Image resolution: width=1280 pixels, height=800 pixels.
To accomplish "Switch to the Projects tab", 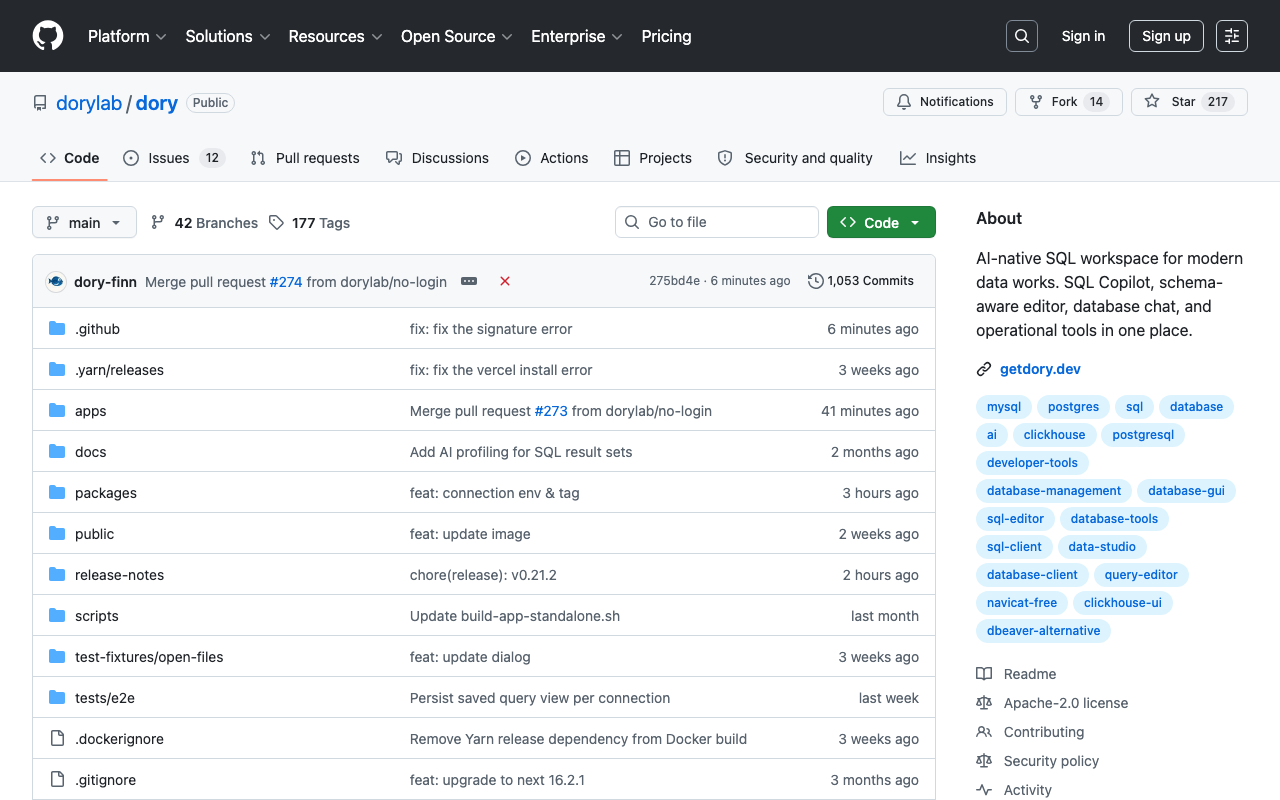I will [653, 158].
